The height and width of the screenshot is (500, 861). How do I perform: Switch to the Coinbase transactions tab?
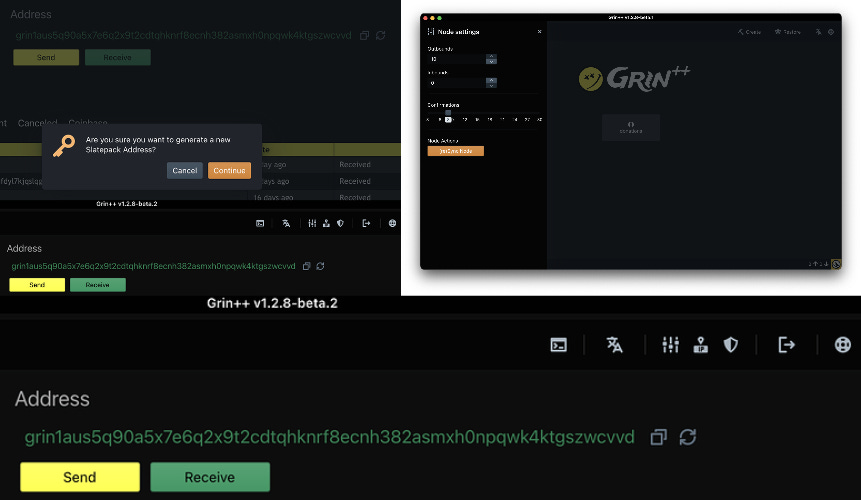88,123
